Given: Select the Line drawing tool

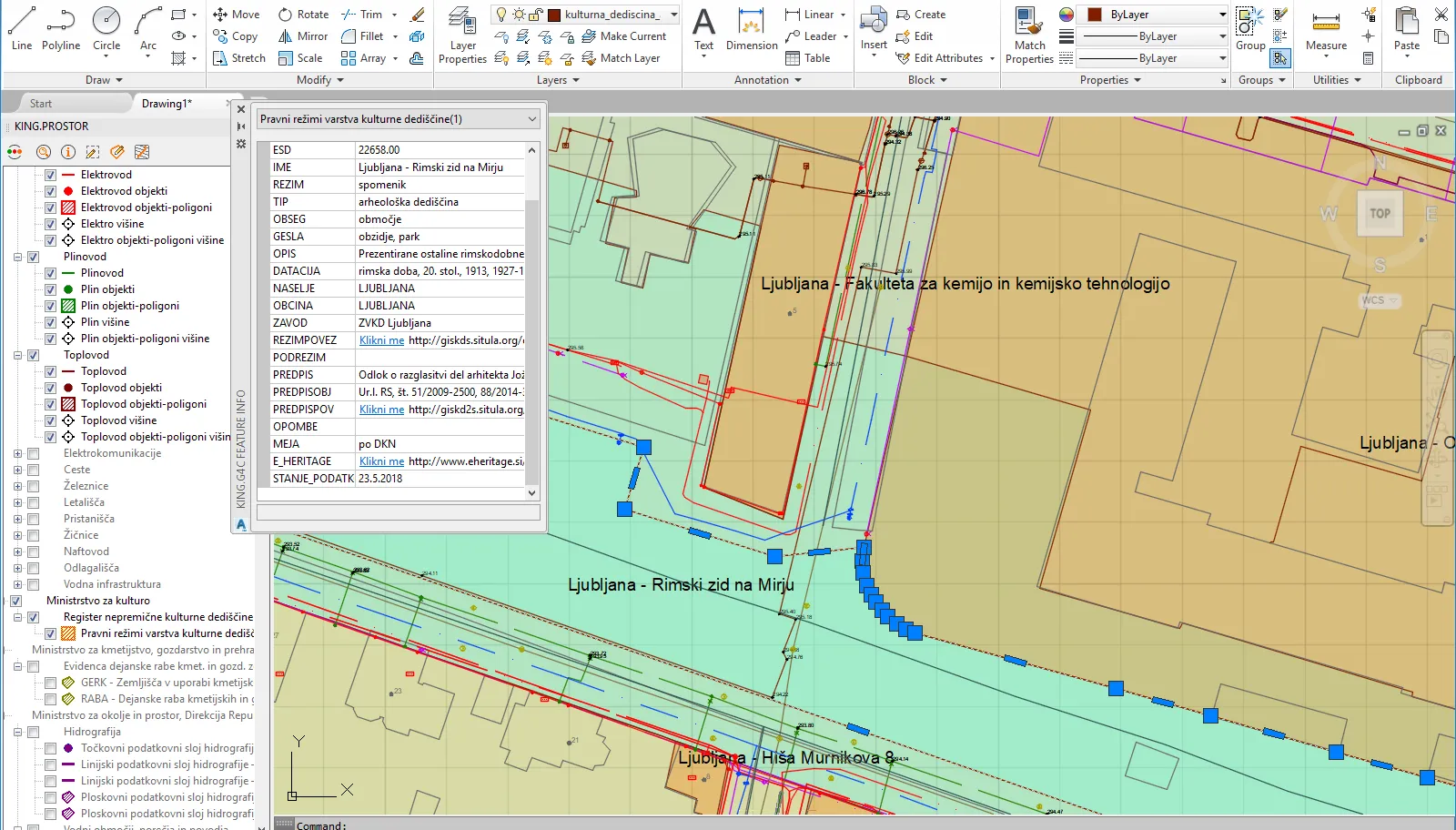Looking at the screenshot, I should [x=22, y=28].
